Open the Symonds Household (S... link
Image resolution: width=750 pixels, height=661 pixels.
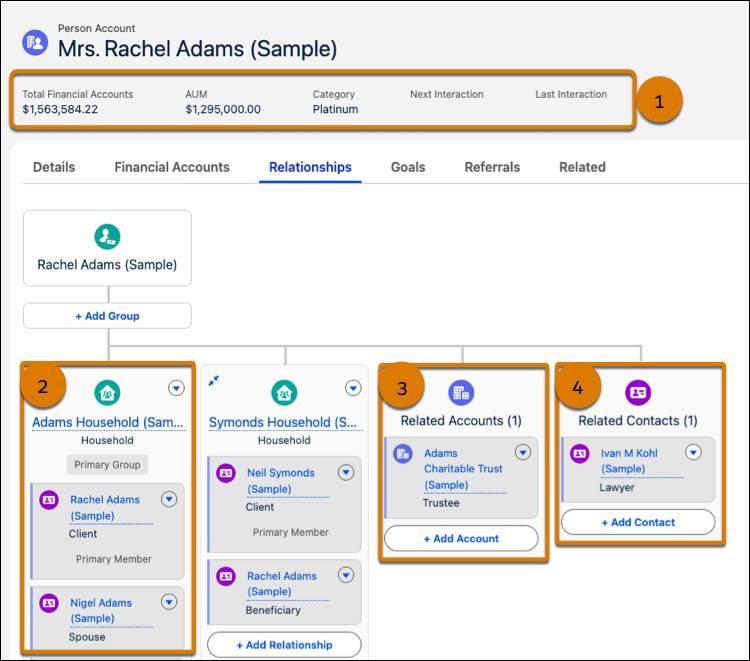click(x=283, y=422)
